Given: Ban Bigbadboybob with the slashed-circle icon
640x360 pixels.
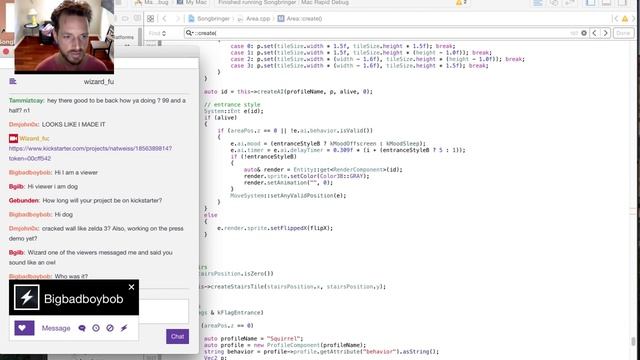Looking at the screenshot, I should (110, 328).
